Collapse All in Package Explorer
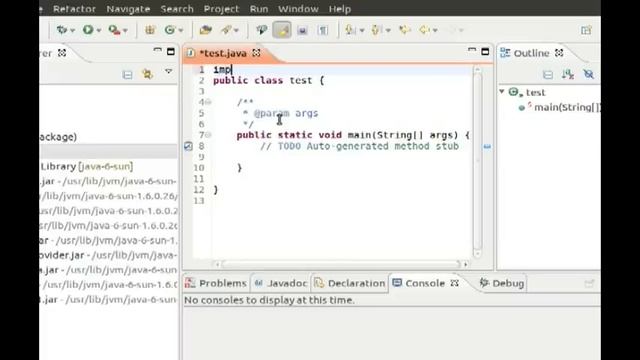This screenshot has width=640, height=360. pyautogui.click(x=127, y=75)
